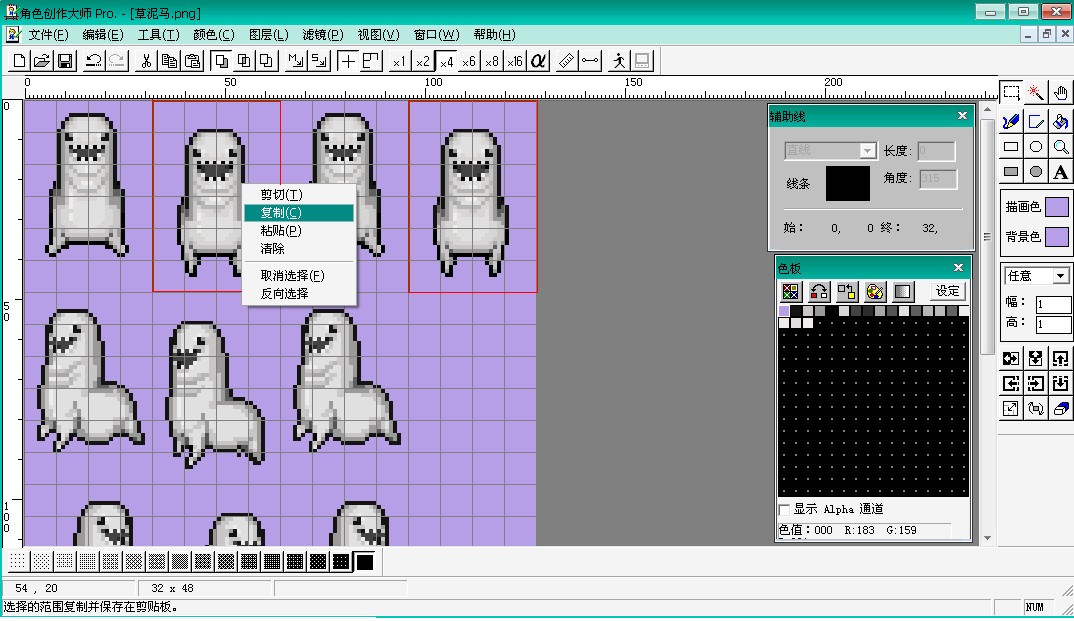This screenshot has height=621, width=1074.
Task: Click the 设定 button in 色板 panel
Action: click(x=948, y=291)
